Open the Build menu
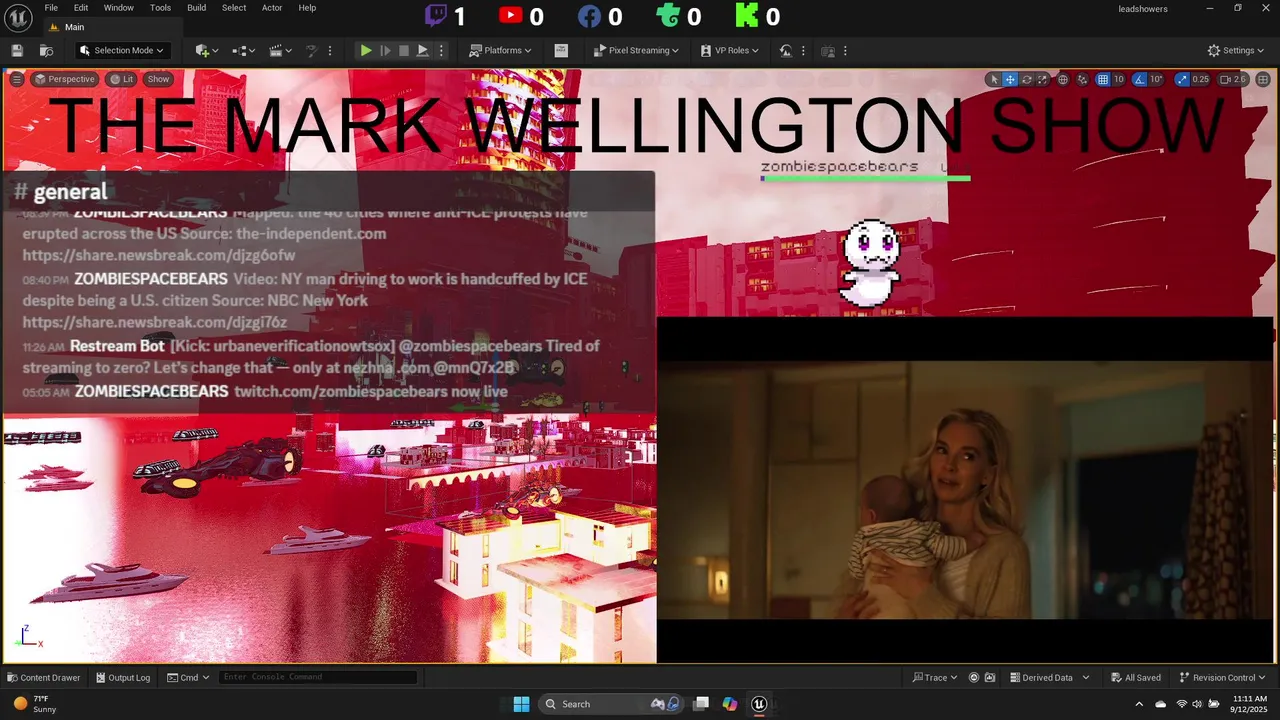 click(x=196, y=8)
